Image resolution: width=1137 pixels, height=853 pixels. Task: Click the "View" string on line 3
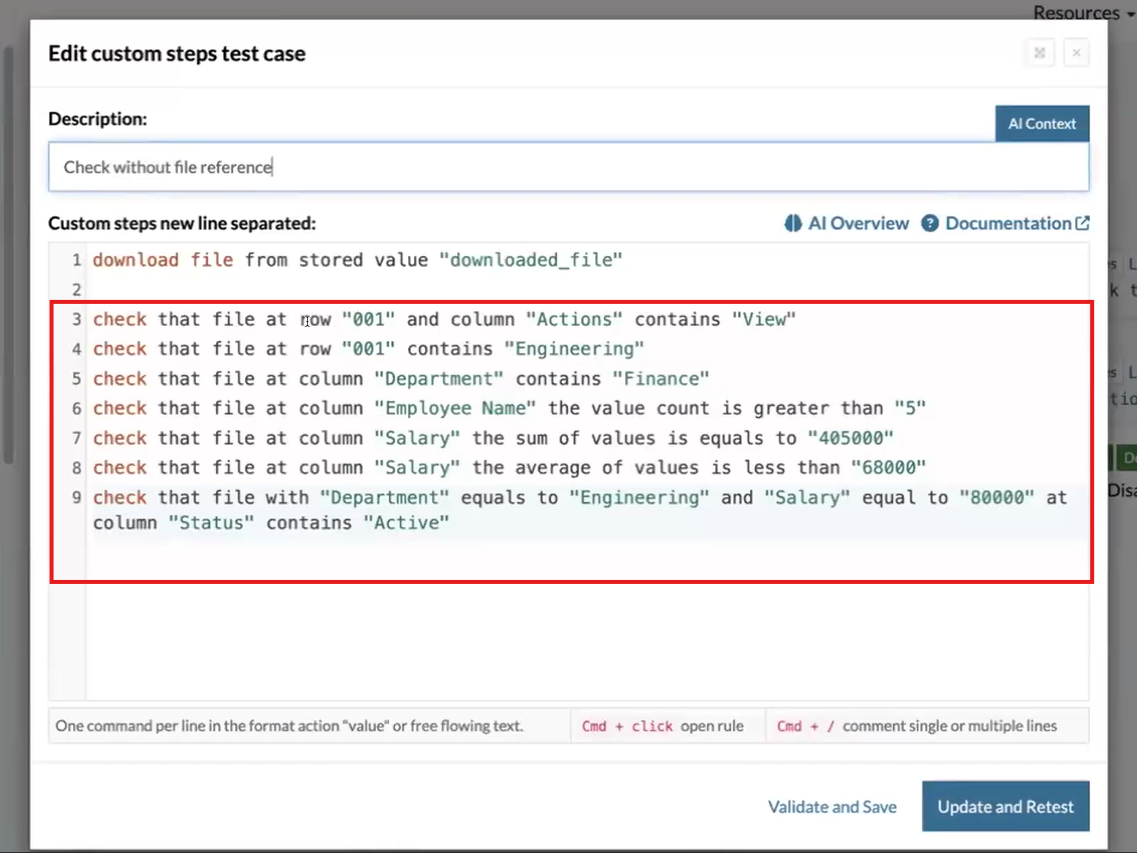[x=764, y=319]
